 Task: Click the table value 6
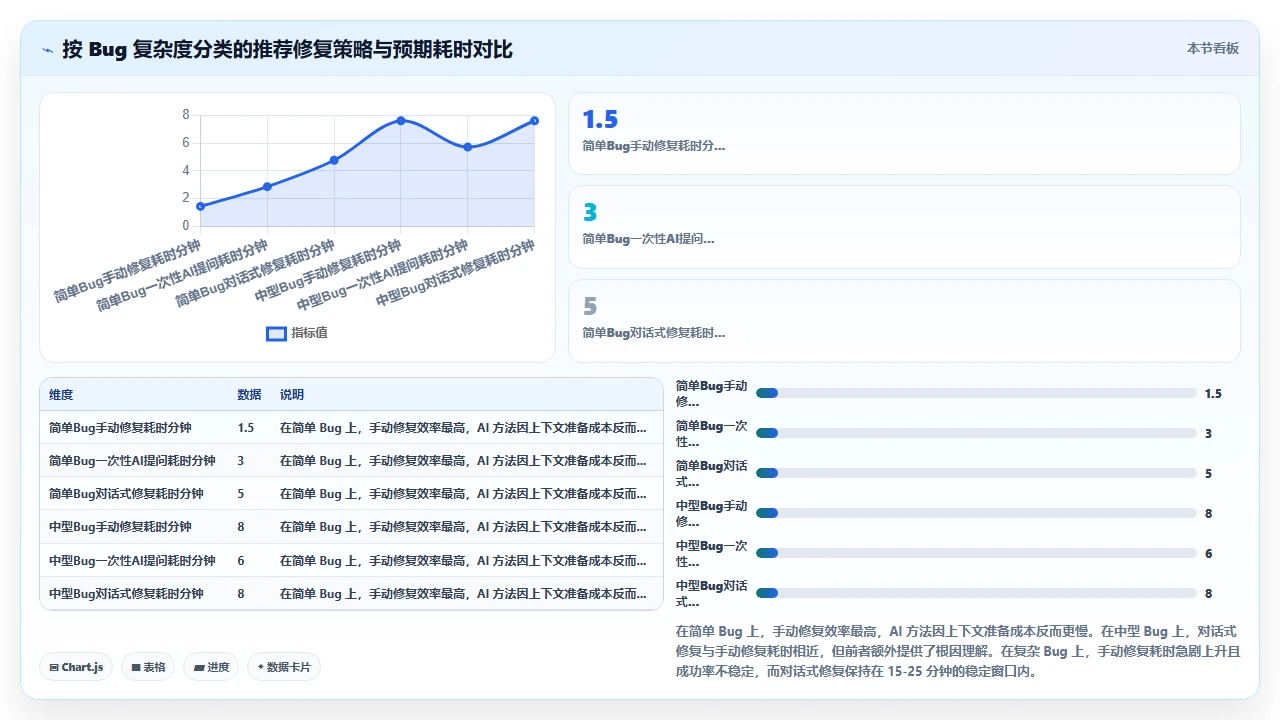click(x=241, y=561)
